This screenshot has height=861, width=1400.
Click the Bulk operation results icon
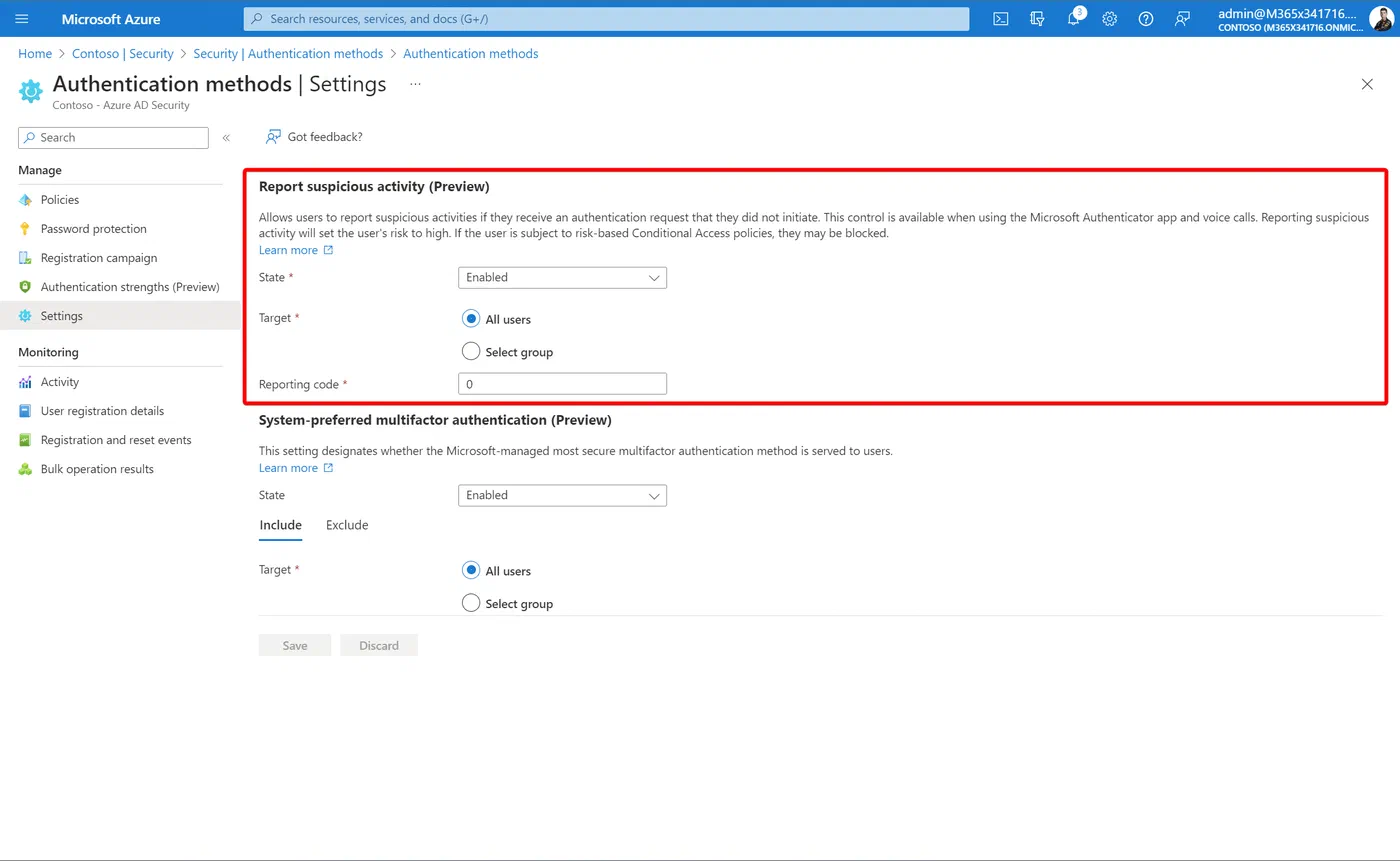click(x=26, y=469)
